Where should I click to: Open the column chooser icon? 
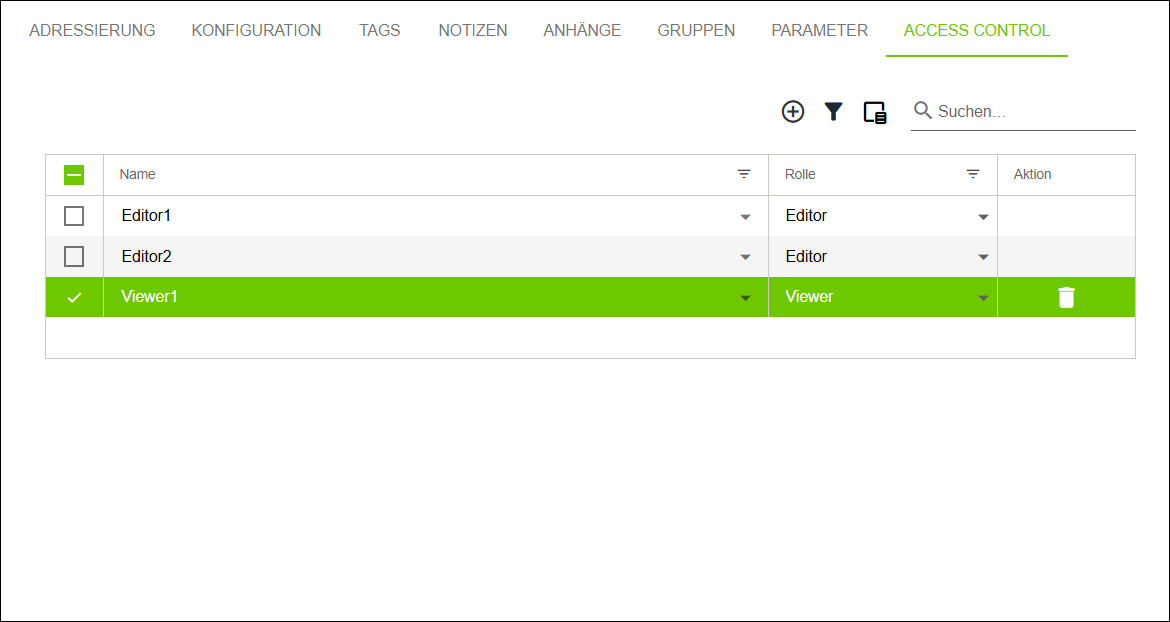[x=875, y=112]
